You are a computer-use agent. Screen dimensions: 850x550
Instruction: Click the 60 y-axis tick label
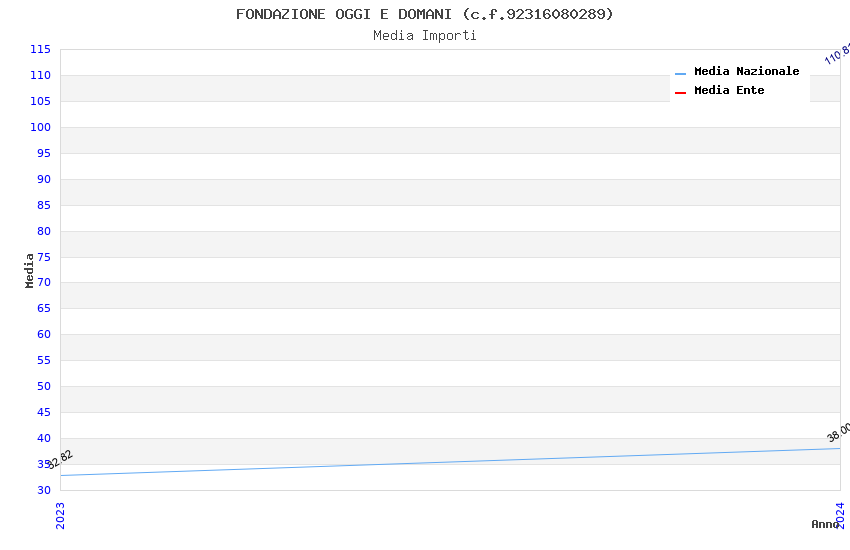pyautogui.click(x=44, y=334)
